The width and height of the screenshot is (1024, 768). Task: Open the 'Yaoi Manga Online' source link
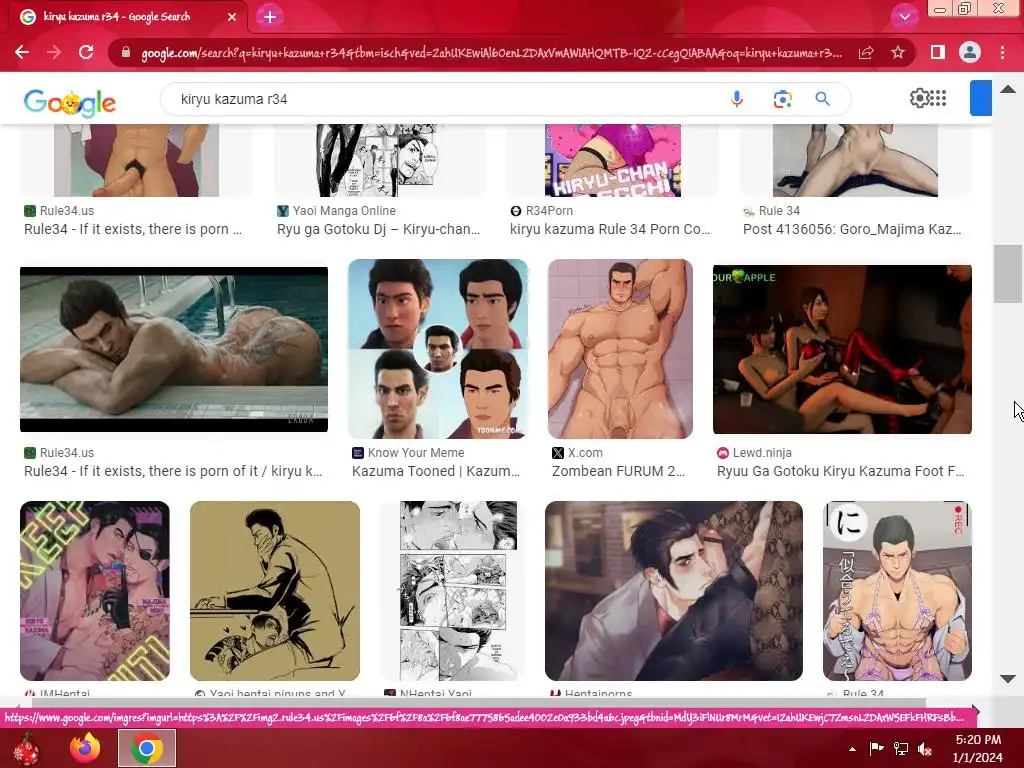tap(344, 211)
